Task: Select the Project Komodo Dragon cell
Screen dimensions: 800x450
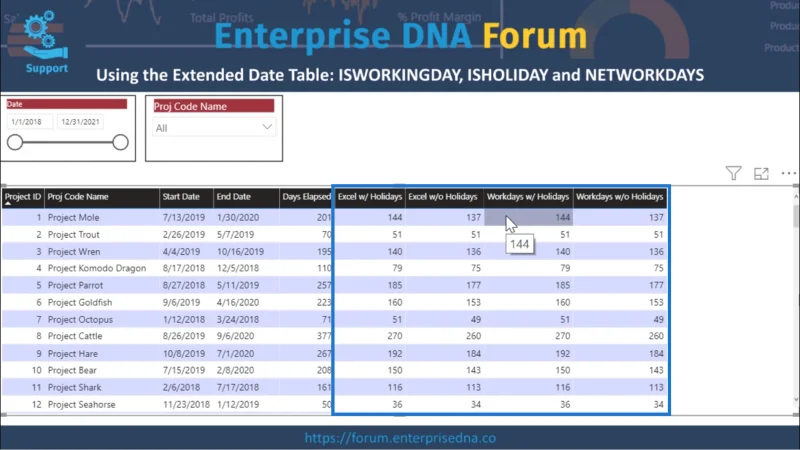Action: tap(97, 268)
